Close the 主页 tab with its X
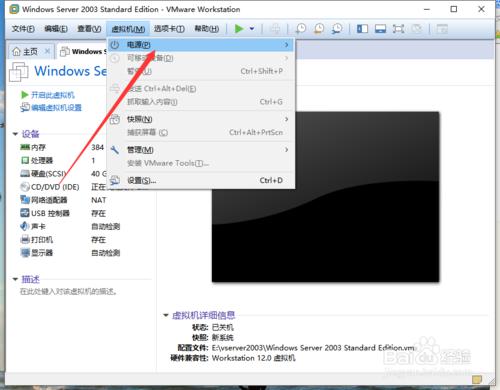 point(47,51)
